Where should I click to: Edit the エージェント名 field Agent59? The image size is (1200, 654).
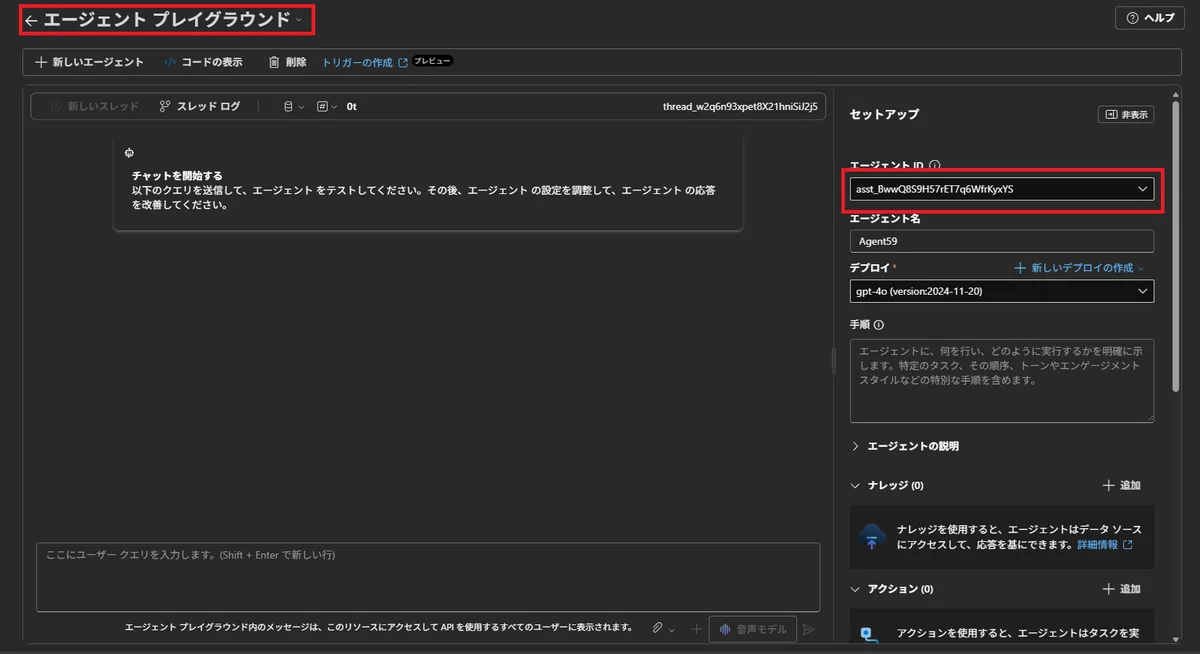pyautogui.click(x=1002, y=241)
